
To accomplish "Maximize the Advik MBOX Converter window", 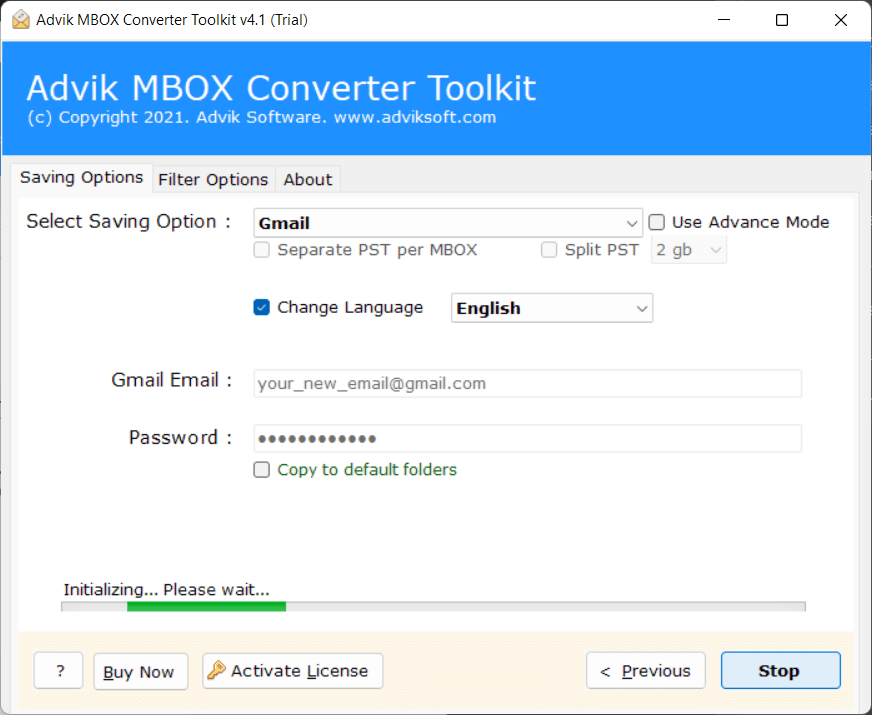I will 781,20.
